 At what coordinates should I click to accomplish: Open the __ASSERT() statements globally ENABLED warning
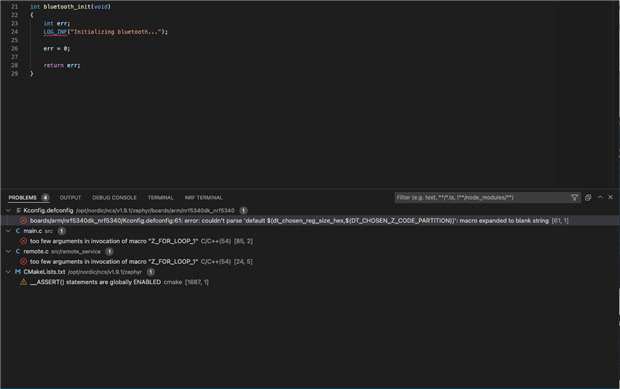pyautogui.click(x=310, y=282)
